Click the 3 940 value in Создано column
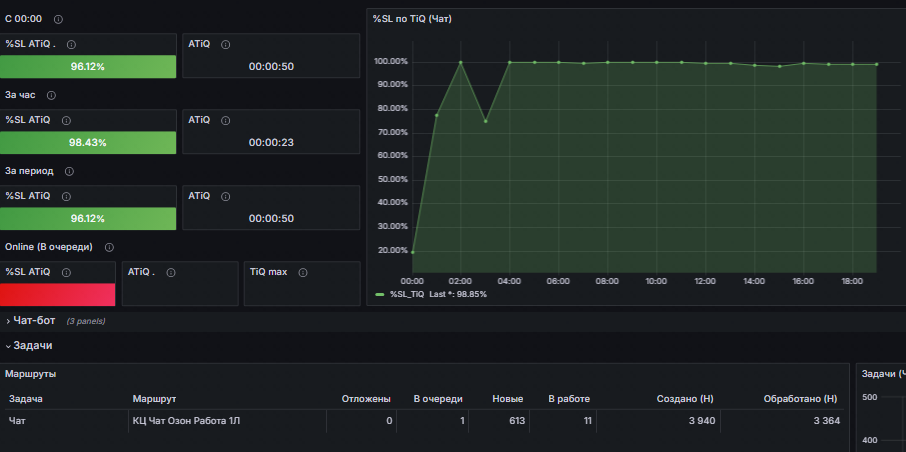The height and width of the screenshot is (452, 906). click(701, 421)
